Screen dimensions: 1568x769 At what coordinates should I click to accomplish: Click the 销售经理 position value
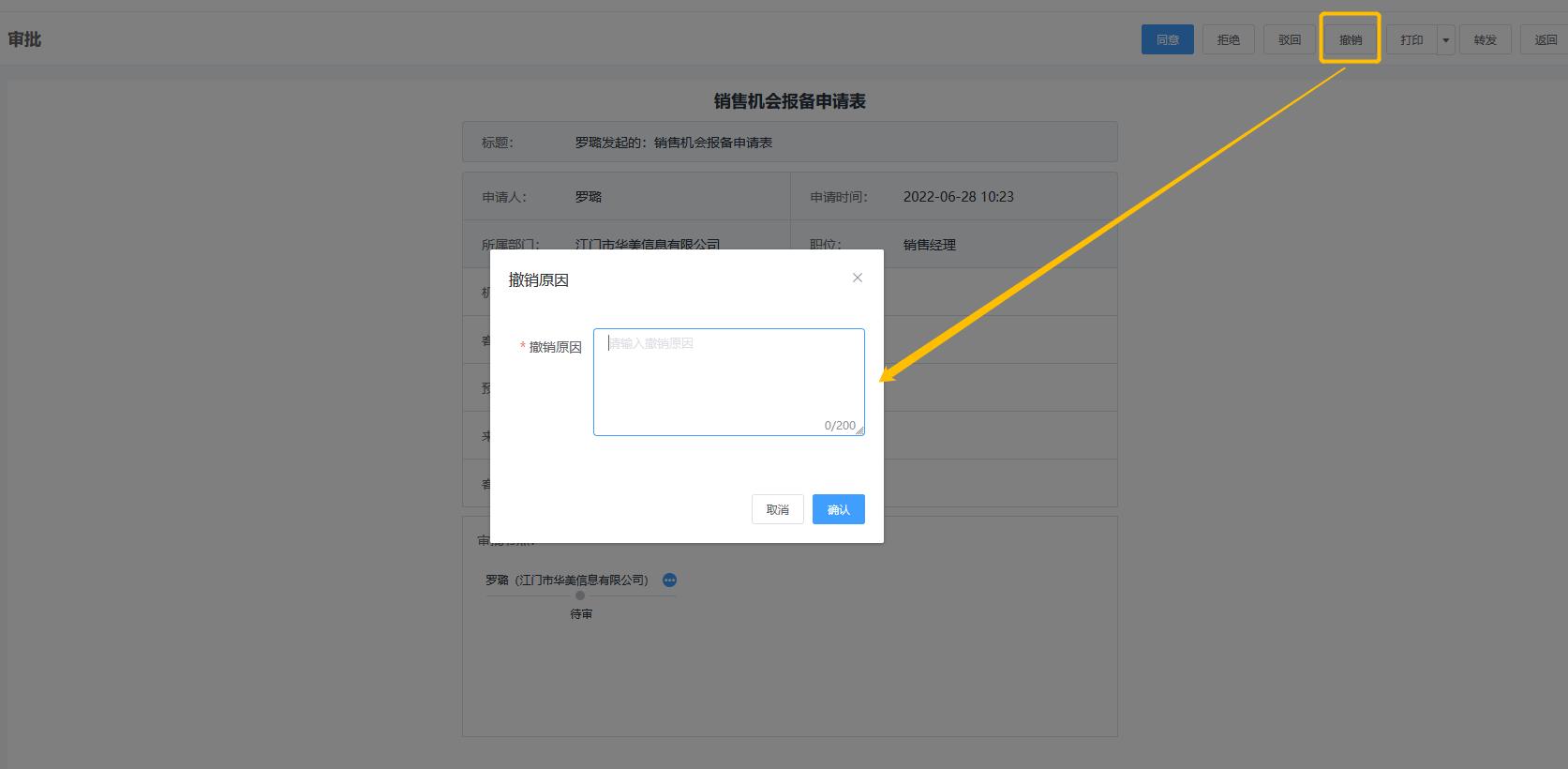pyautogui.click(x=930, y=245)
